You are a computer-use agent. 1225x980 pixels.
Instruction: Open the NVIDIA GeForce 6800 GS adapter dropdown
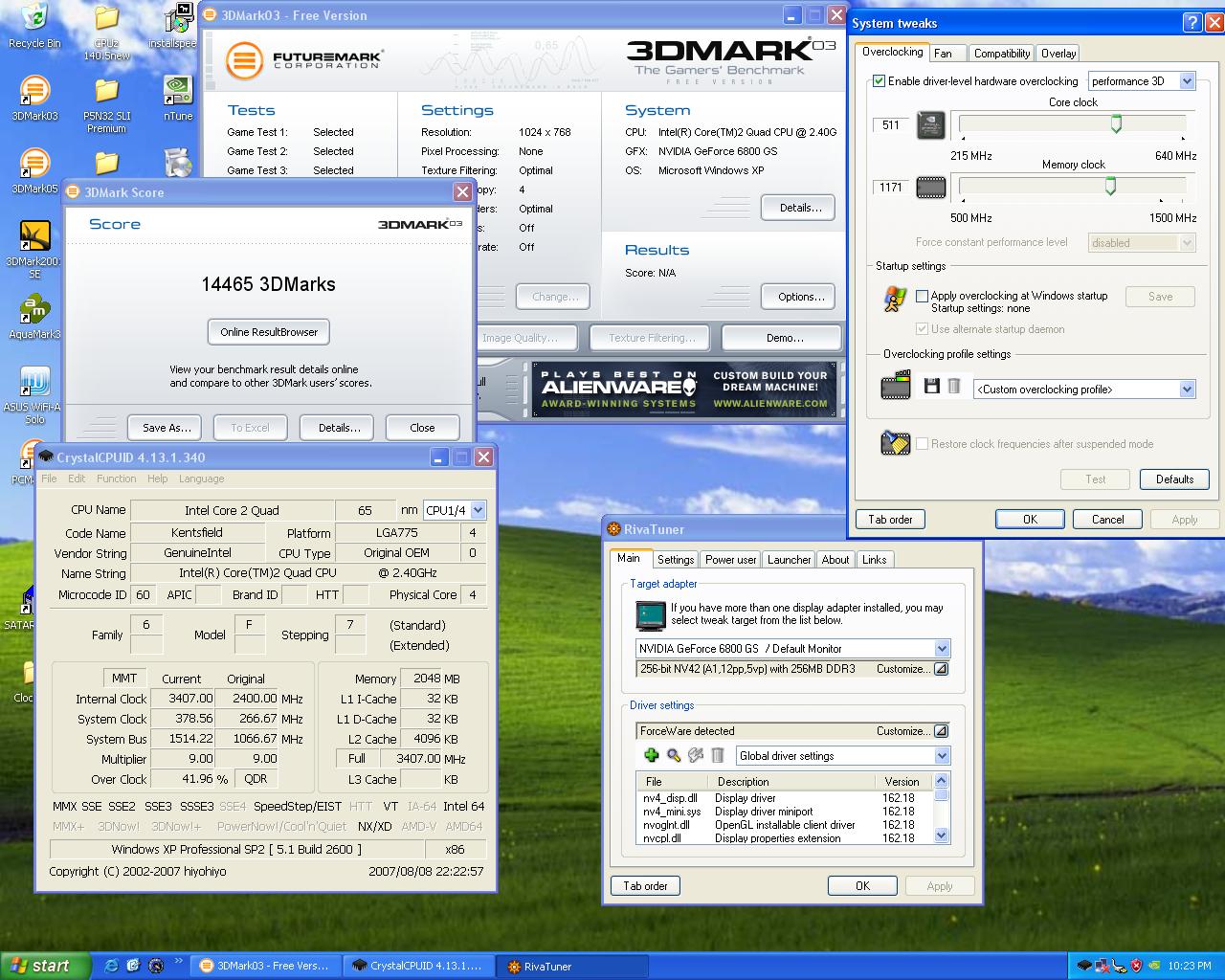tap(942, 649)
